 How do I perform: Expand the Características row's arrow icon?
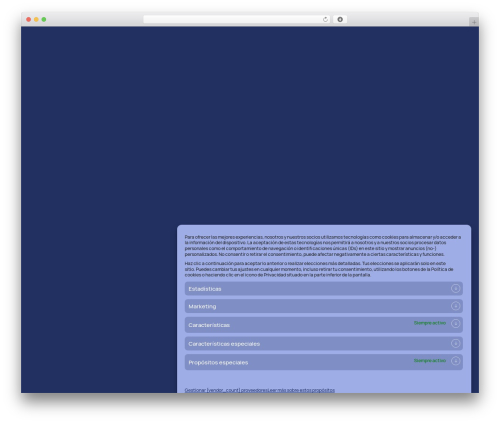tap(455, 324)
